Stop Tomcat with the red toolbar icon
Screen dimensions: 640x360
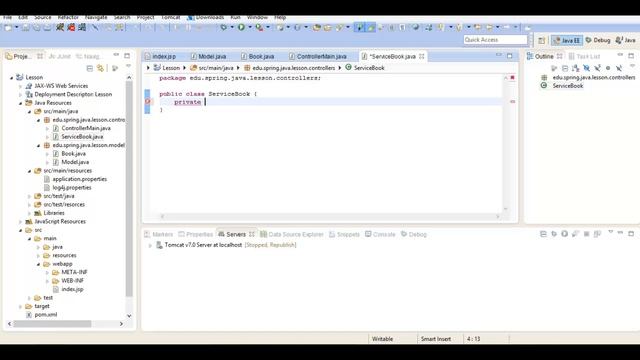(x=71, y=27)
